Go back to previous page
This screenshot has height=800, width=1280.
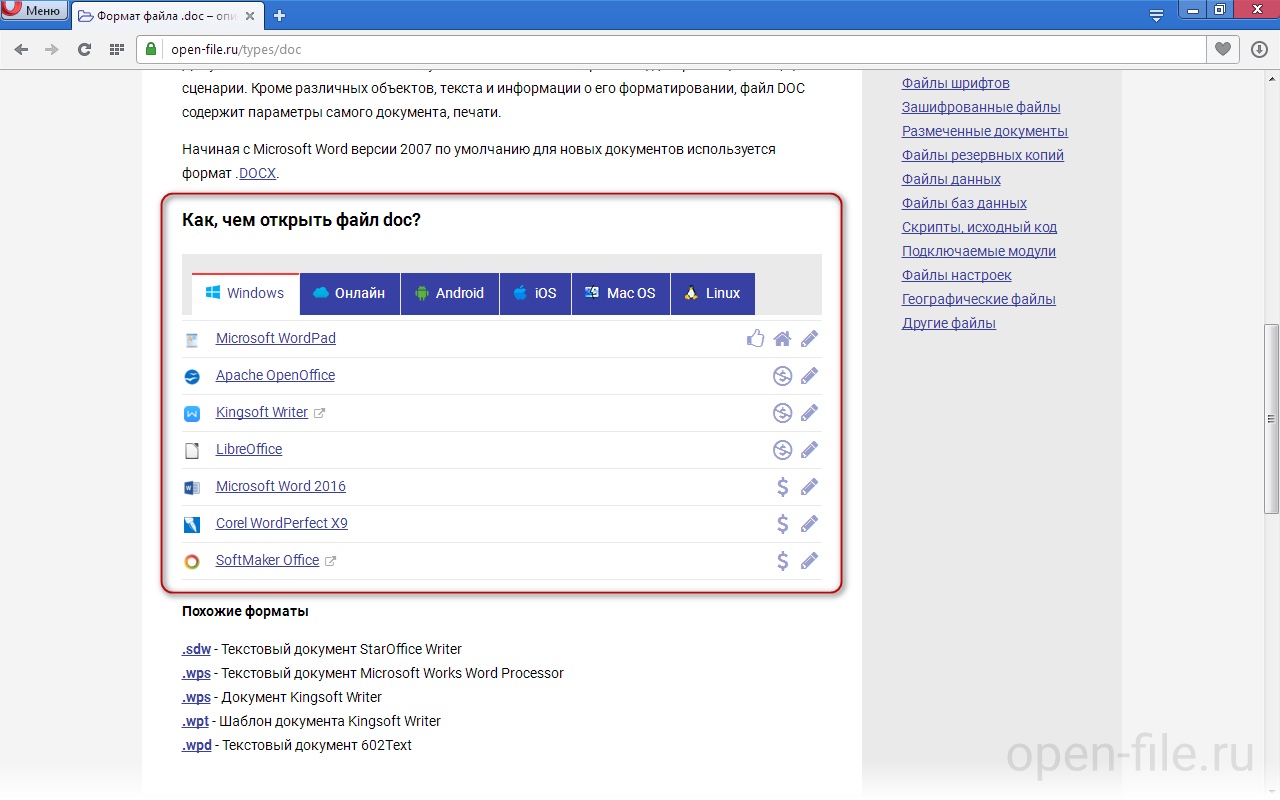21,49
